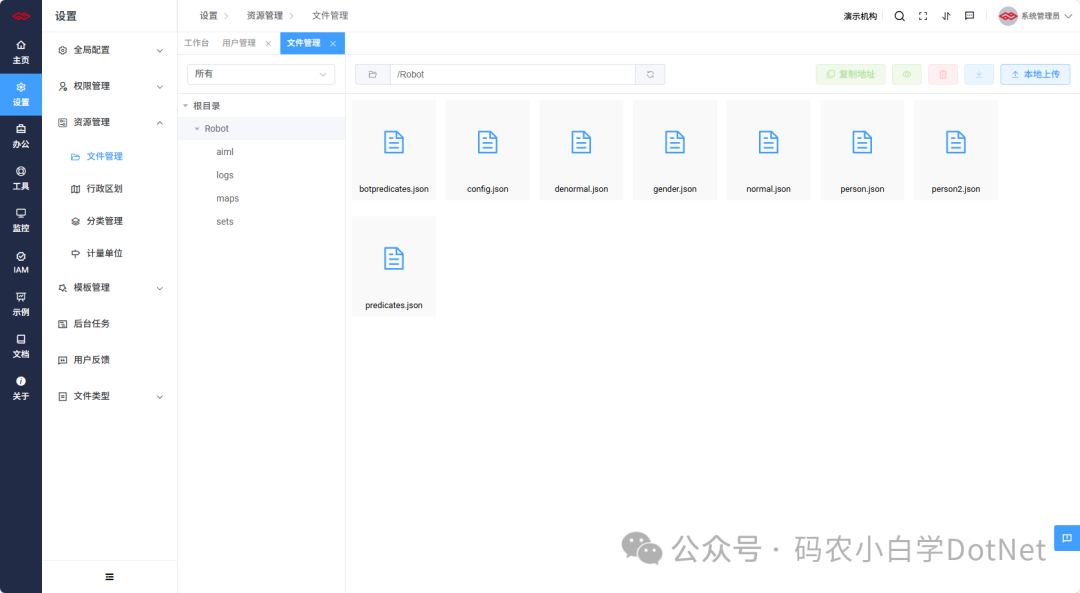Open messages icon in header
Screen dimensions: 1080x593
tap(970, 16)
